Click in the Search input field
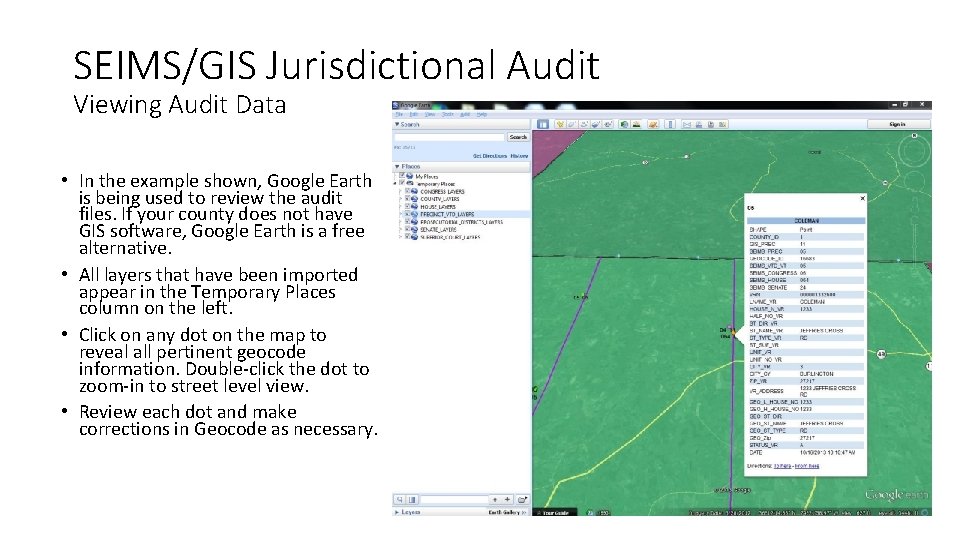Viewport: 960px width, 540px height. coord(449,137)
